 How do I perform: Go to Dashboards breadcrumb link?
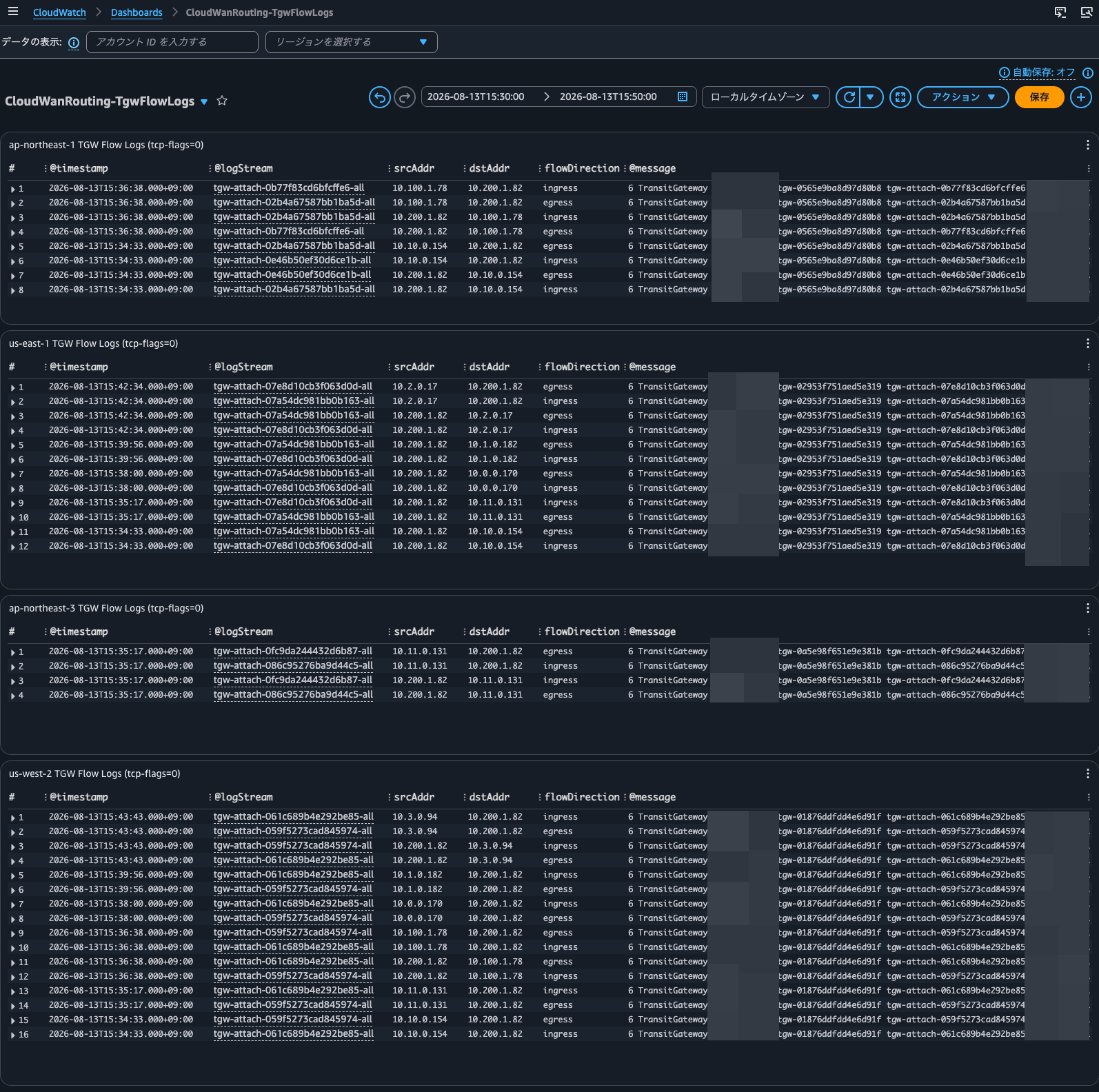(137, 12)
